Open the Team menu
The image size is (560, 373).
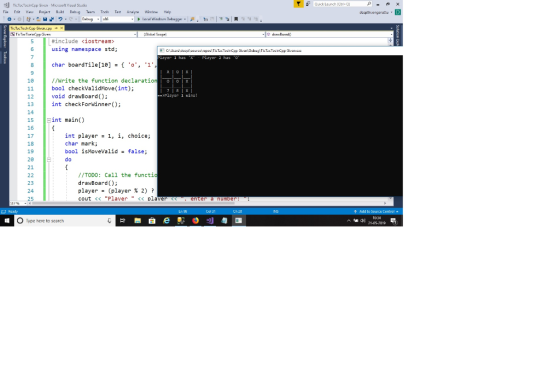[x=90, y=12]
